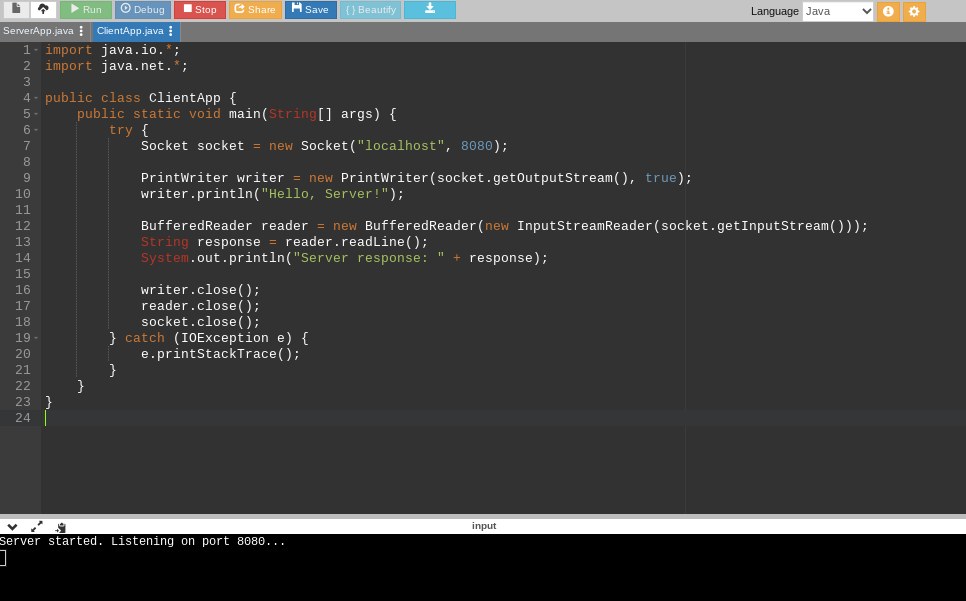Share the code with Share button
The width and height of the screenshot is (966, 601).
[x=255, y=10]
